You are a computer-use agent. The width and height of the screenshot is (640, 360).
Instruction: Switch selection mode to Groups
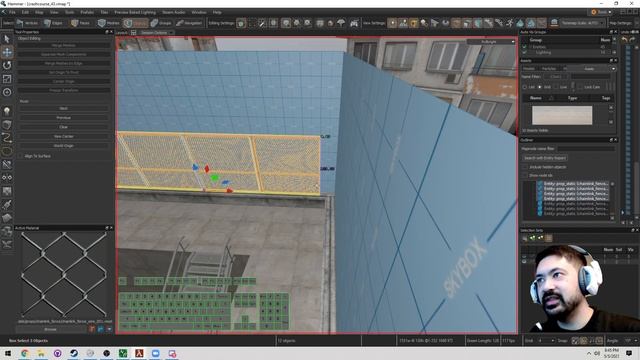(x=161, y=23)
